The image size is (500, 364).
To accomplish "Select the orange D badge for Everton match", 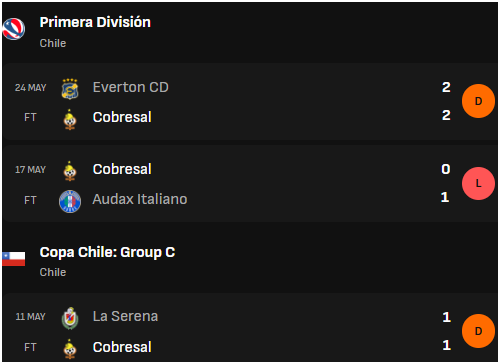I will click(x=478, y=101).
